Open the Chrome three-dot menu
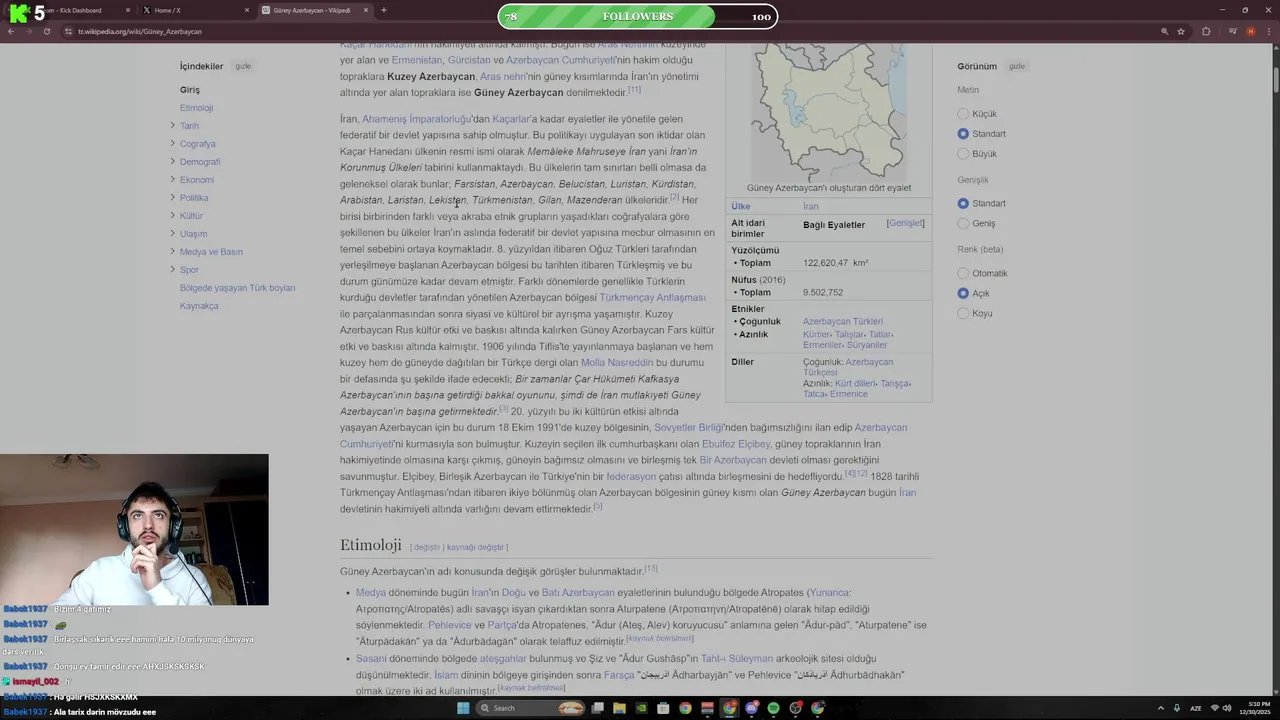The height and width of the screenshot is (720, 1280). (x=1269, y=31)
